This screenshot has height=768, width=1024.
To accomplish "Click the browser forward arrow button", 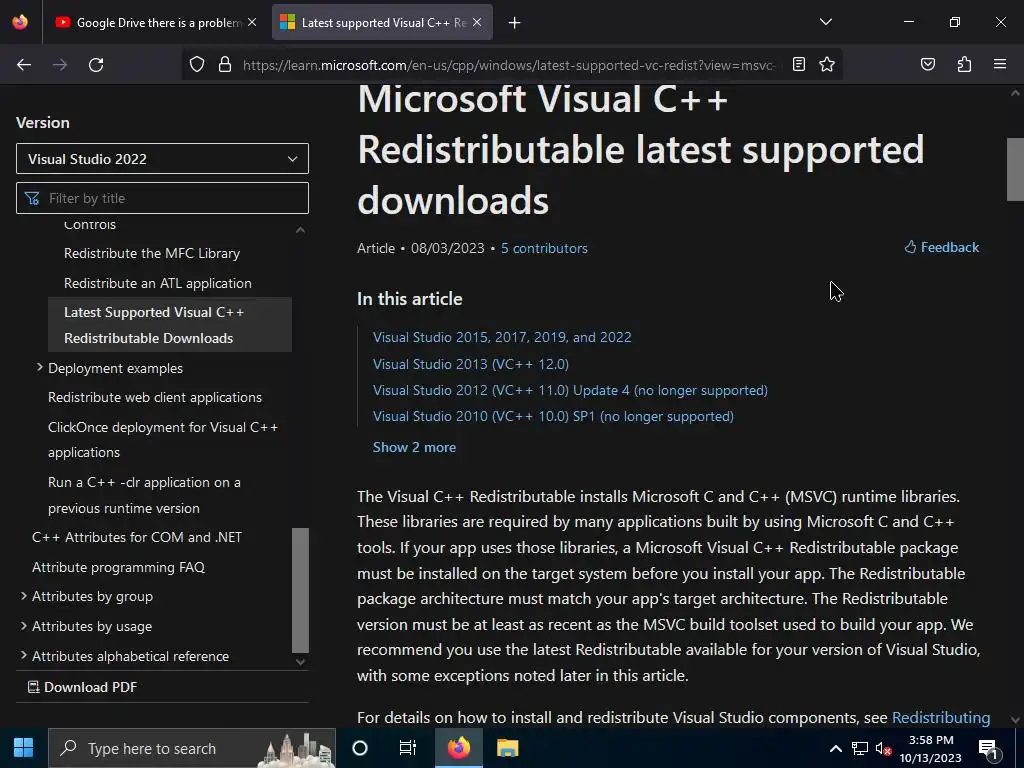I will [x=60, y=65].
